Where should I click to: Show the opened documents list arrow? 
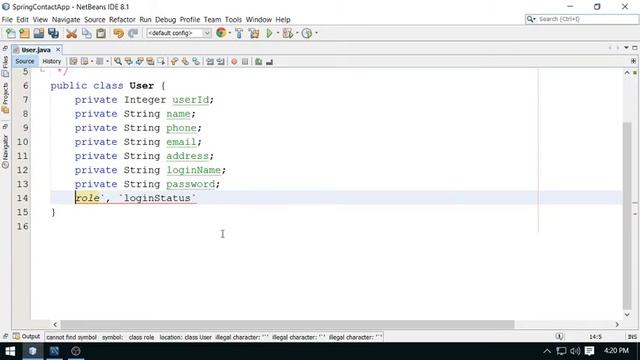coord(626,48)
